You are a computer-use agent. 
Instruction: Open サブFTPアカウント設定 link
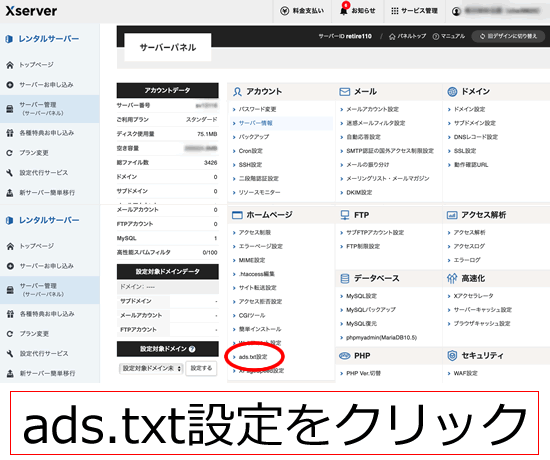[375, 233]
